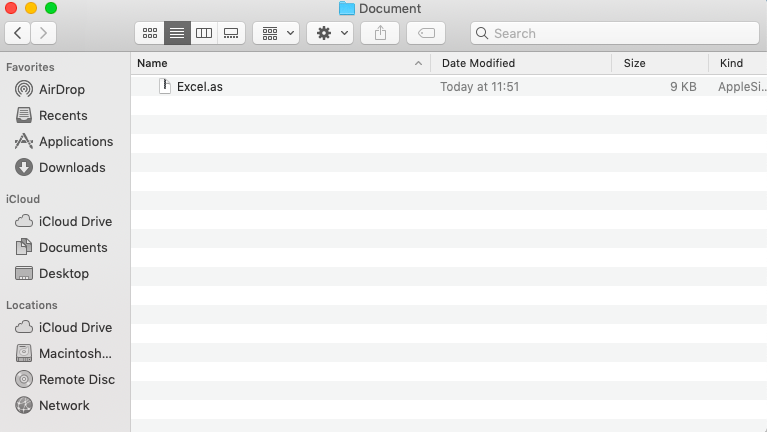Image resolution: width=767 pixels, height=432 pixels.
Task: Open the group-by arrange dropdown
Action: click(x=276, y=33)
